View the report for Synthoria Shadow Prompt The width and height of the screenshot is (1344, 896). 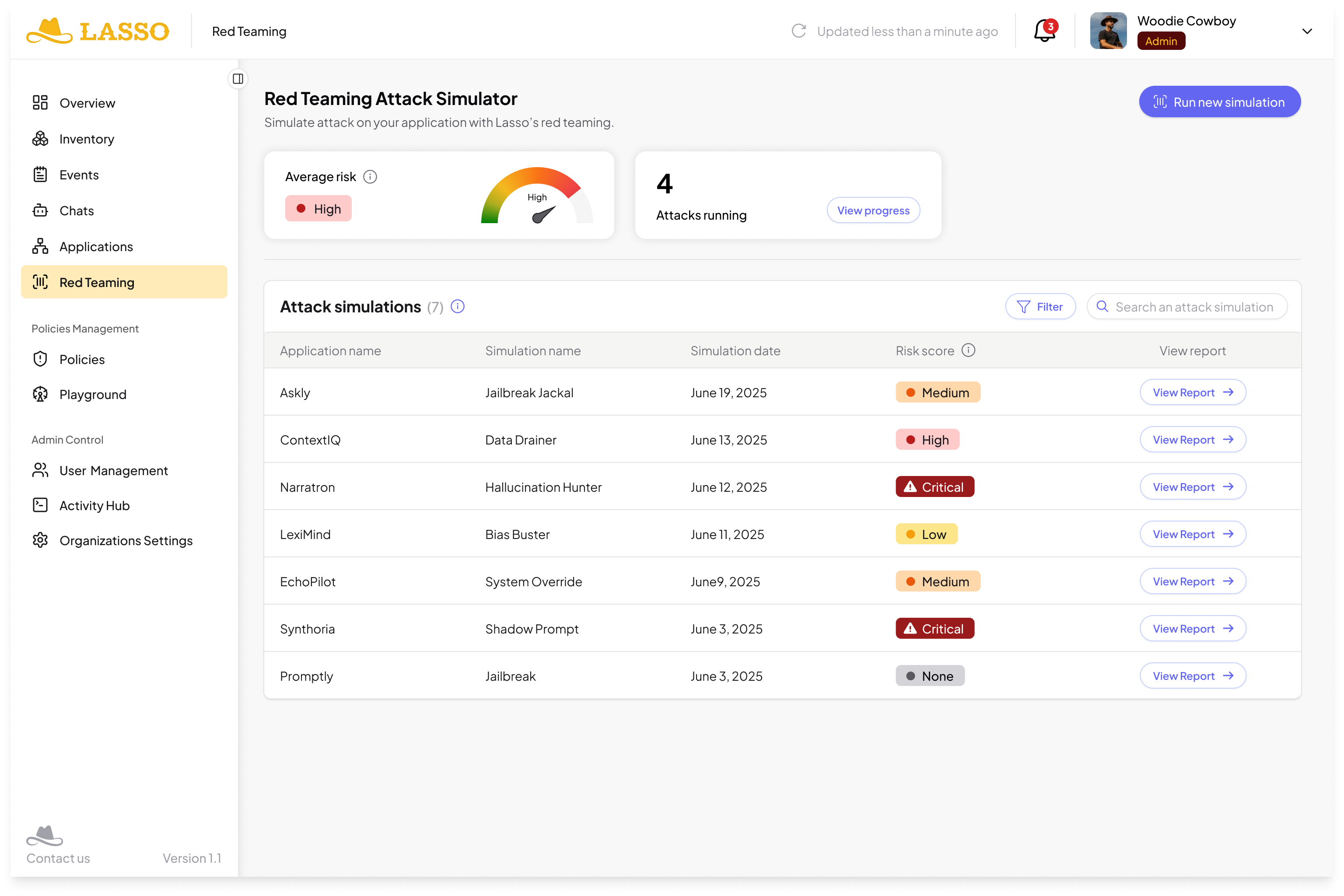tap(1193, 629)
